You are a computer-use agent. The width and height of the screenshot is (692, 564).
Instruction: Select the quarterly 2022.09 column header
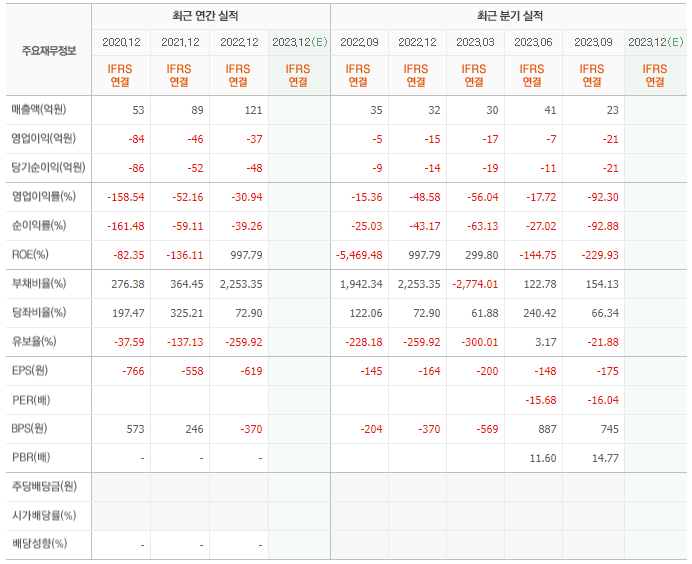coord(359,42)
